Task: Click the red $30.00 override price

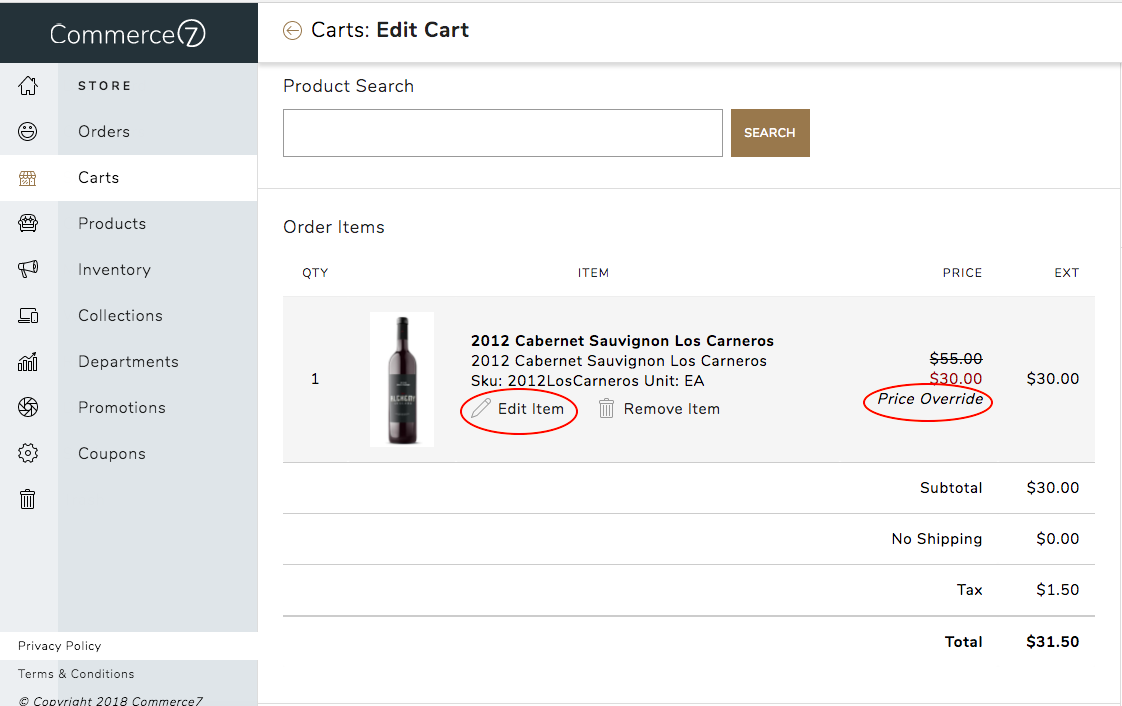Action: click(956, 378)
